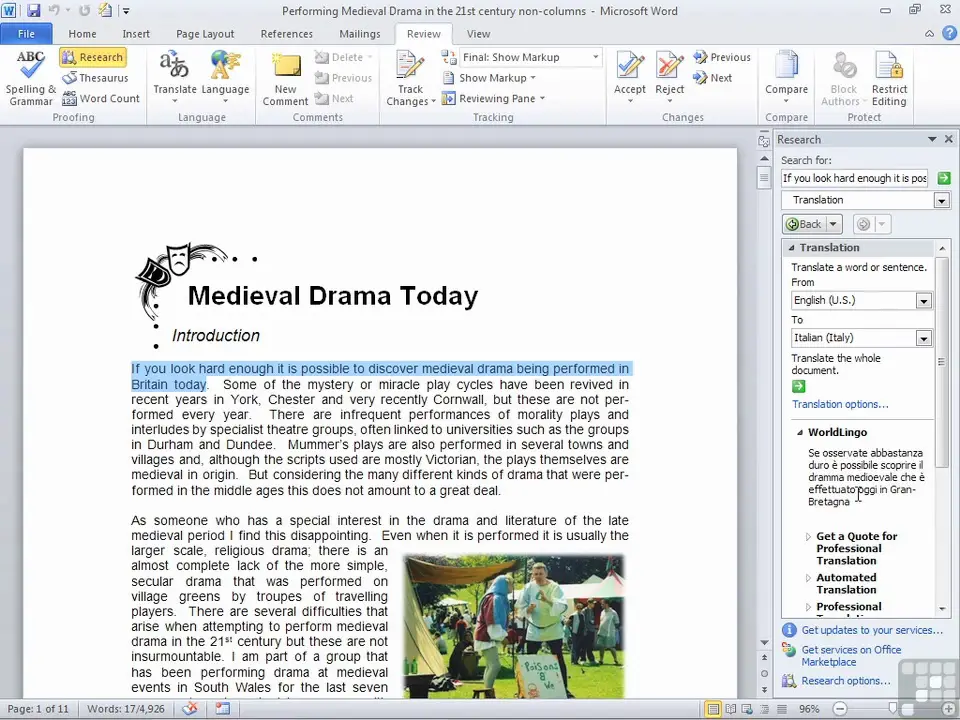960x720 pixels.
Task: Toggle Track Changes
Action: coord(410,78)
